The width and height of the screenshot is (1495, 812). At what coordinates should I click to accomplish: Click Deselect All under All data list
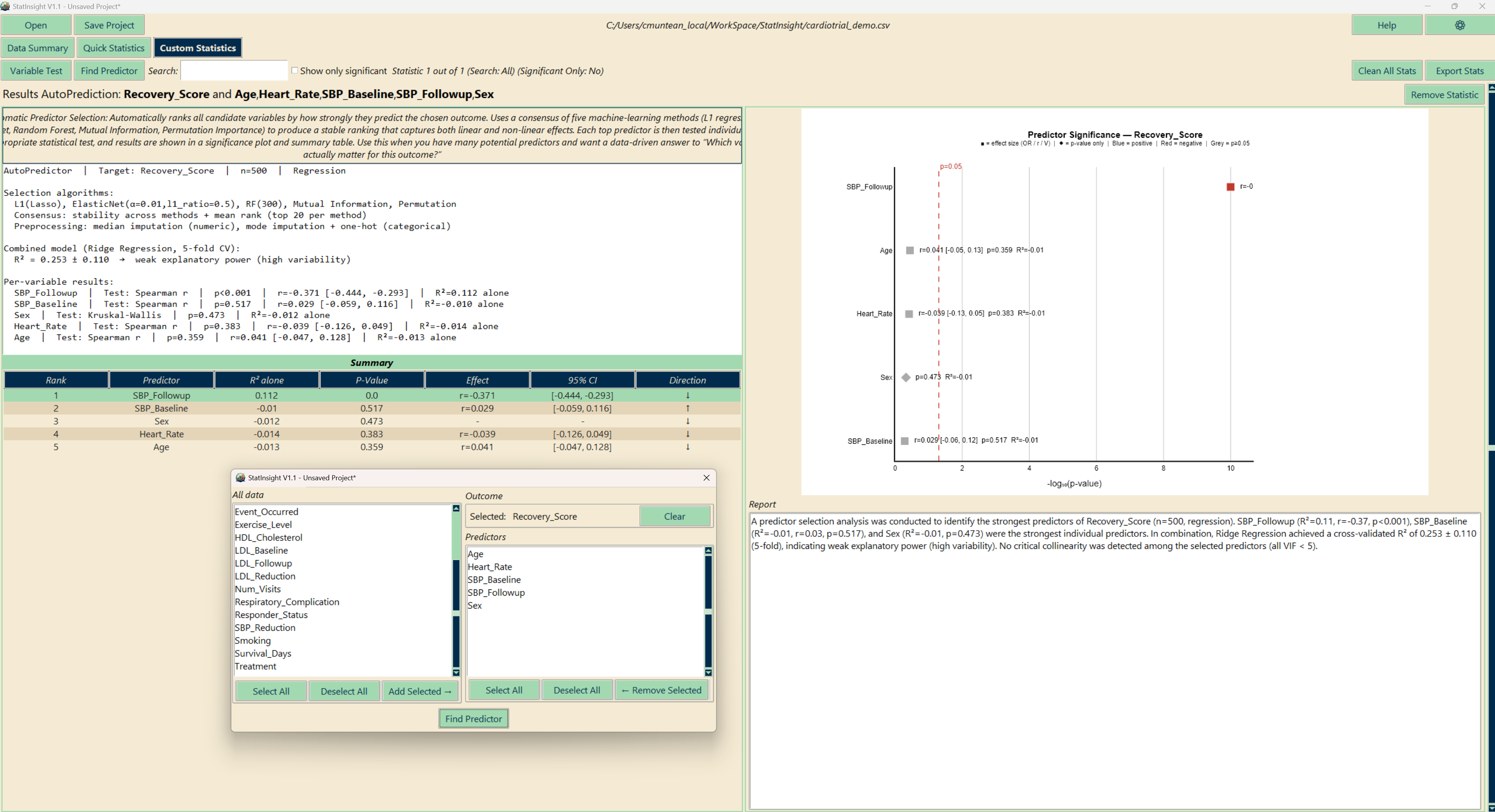coord(344,691)
